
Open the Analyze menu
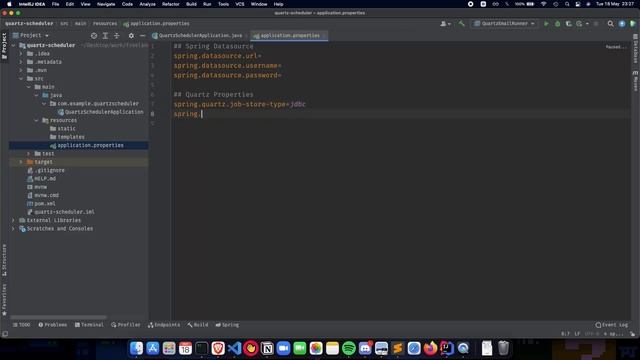(x=147, y=4)
